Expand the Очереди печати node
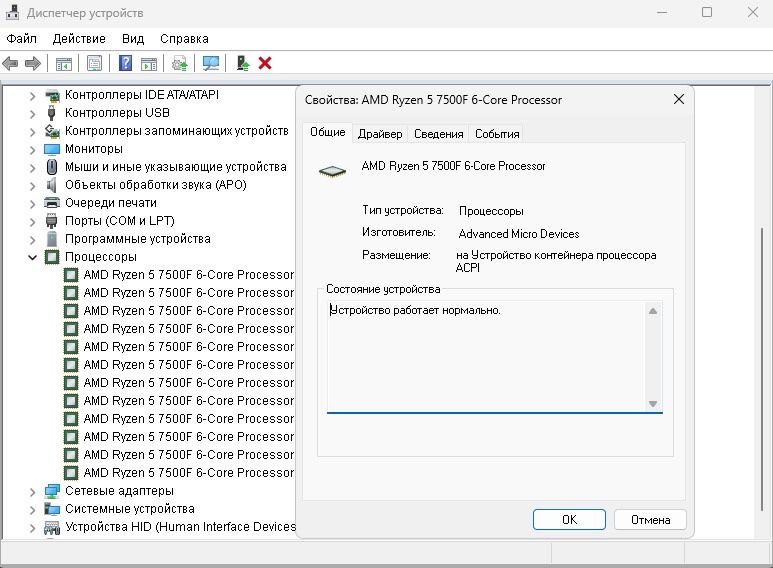This screenshot has width=773, height=568. point(33,204)
